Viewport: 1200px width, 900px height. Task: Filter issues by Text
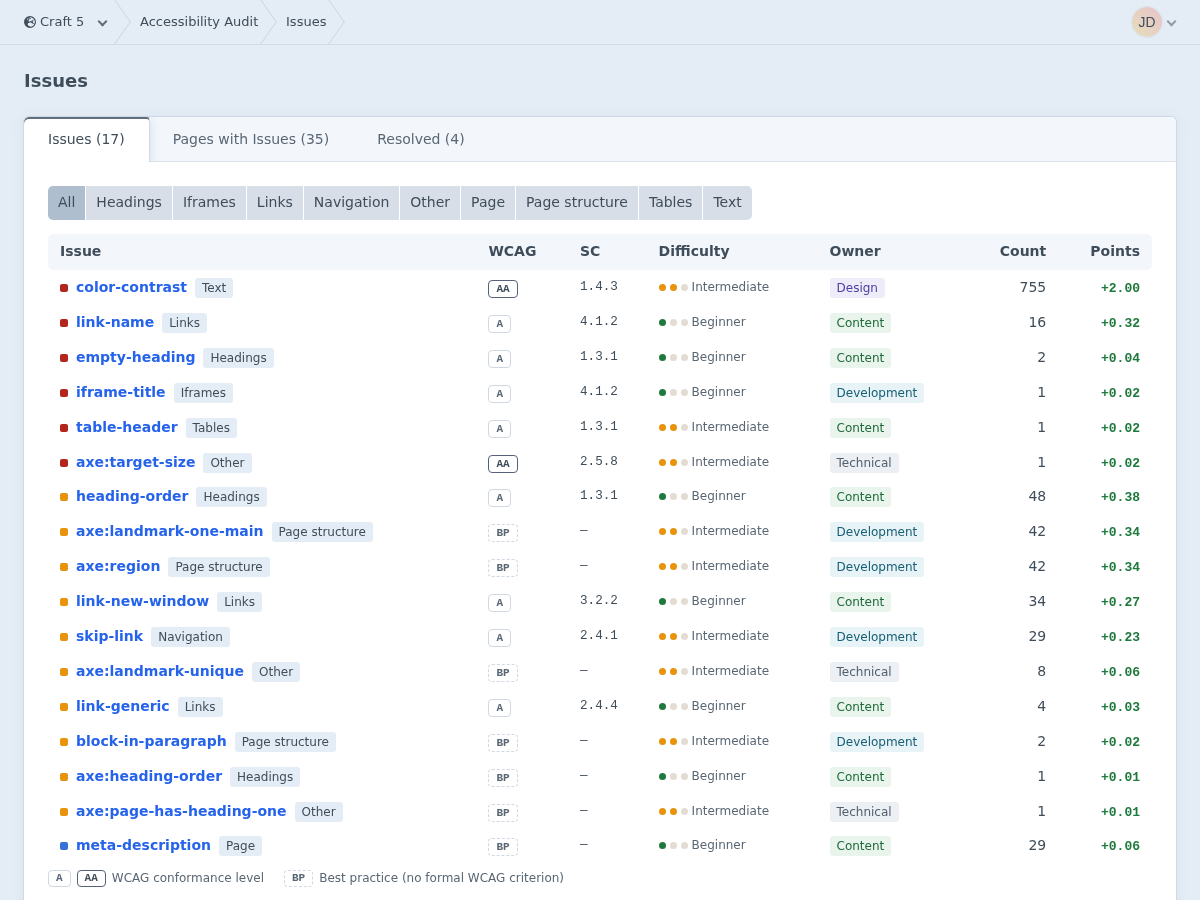click(727, 203)
